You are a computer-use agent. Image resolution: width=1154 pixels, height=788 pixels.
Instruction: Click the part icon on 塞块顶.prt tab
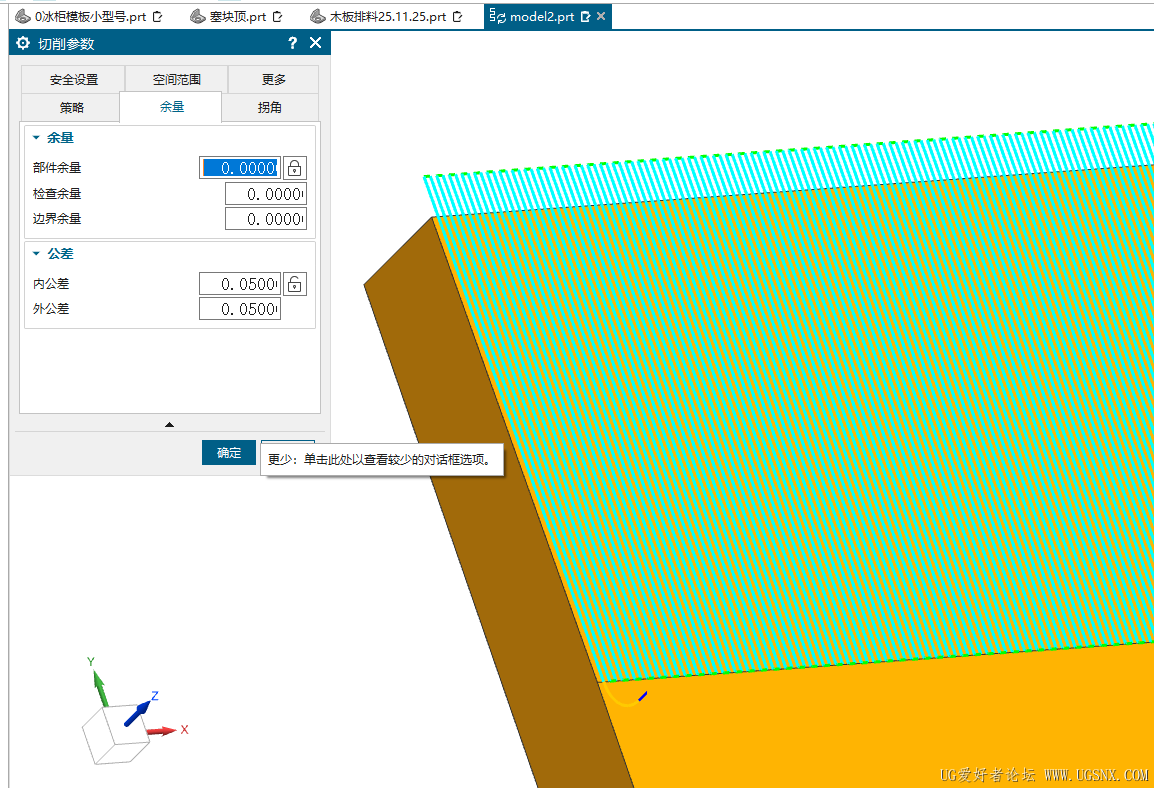[x=197, y=16]
